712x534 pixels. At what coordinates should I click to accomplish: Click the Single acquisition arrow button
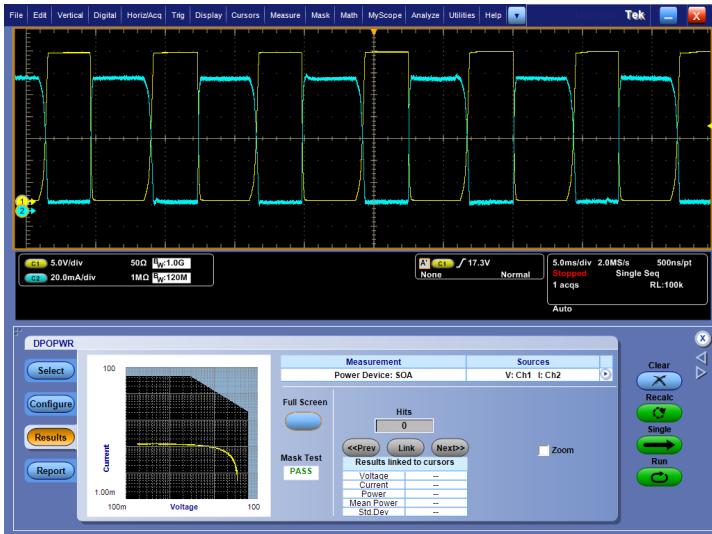[x=659, y=445]
